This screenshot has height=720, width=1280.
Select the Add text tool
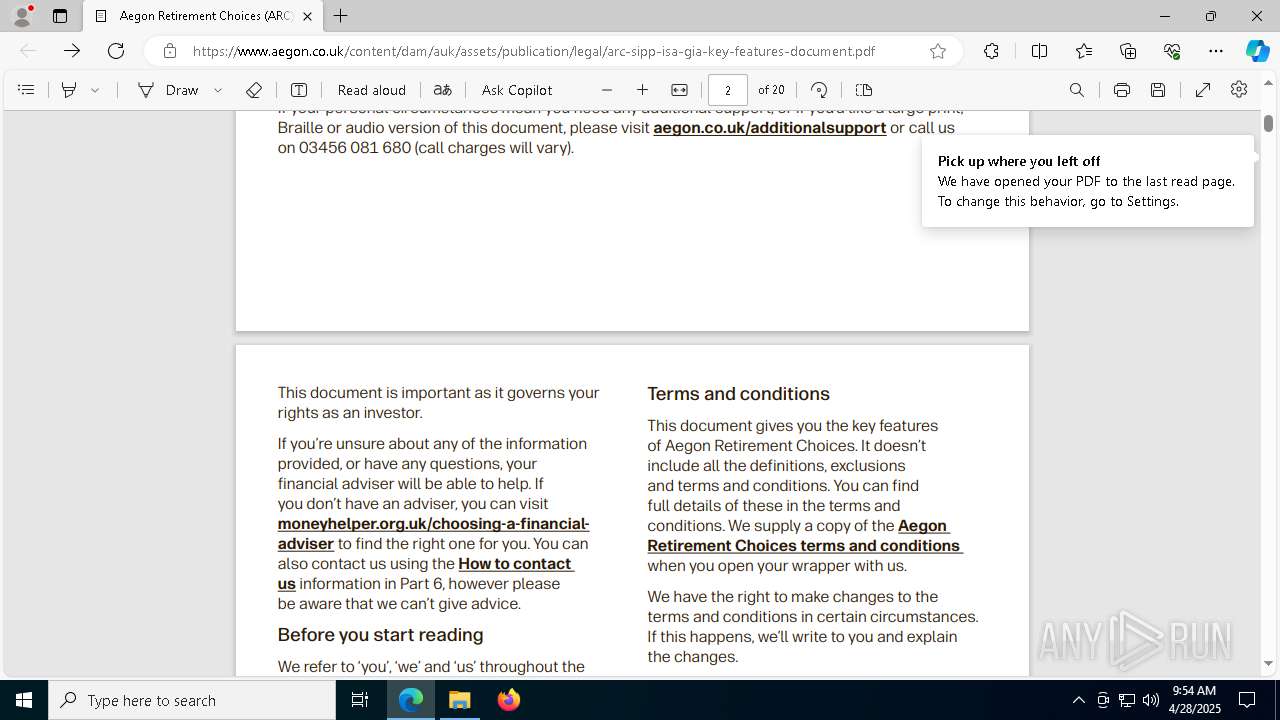click(x=299, y=90)
